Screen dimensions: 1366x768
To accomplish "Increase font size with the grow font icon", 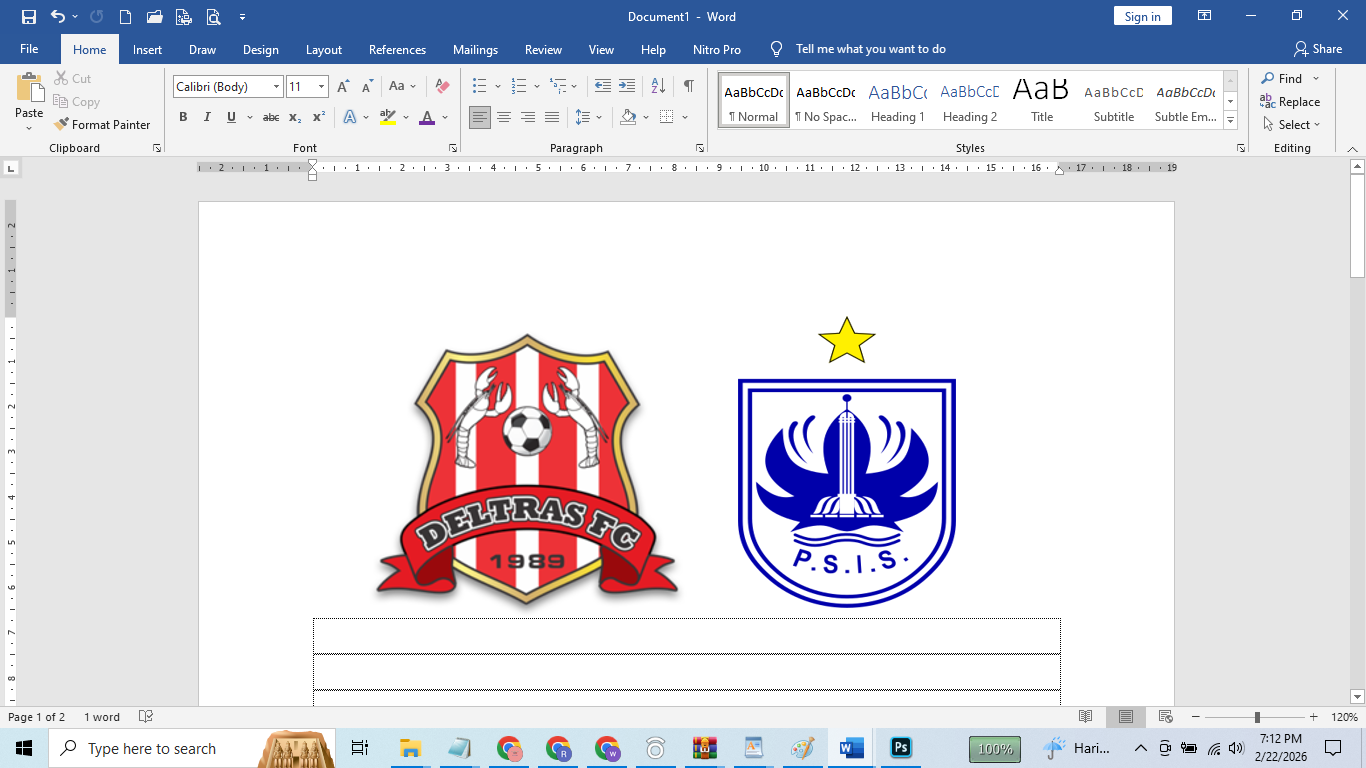I will 343,87.
